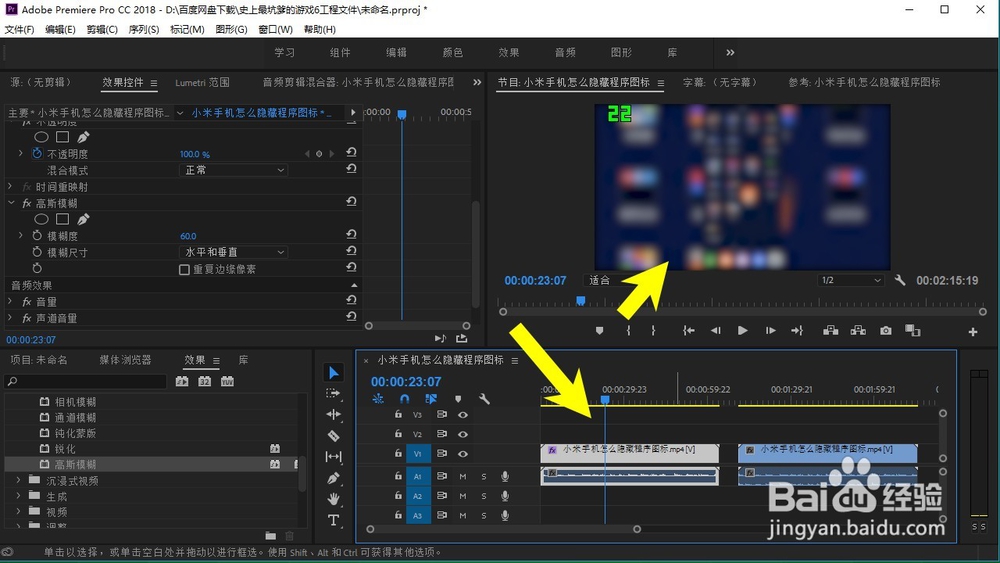Select the Ripple Edit tool
The width and height of the screenshot is (1000, 563).
(x=334, y=414)
